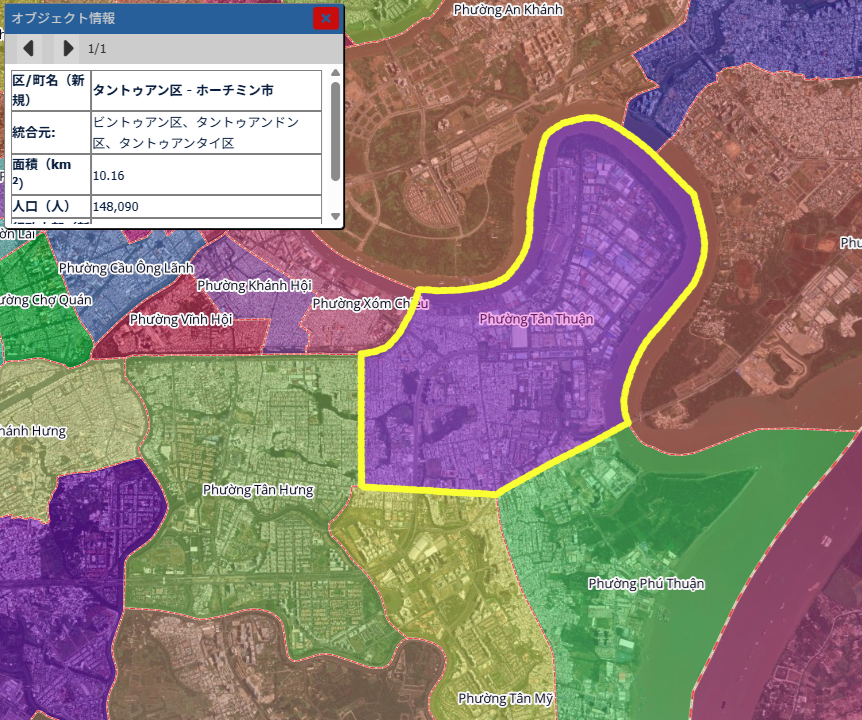This screenshot has height=720, width=862.
Task: Select the Phường Tân Hưng ward
Action: [258, 490]
